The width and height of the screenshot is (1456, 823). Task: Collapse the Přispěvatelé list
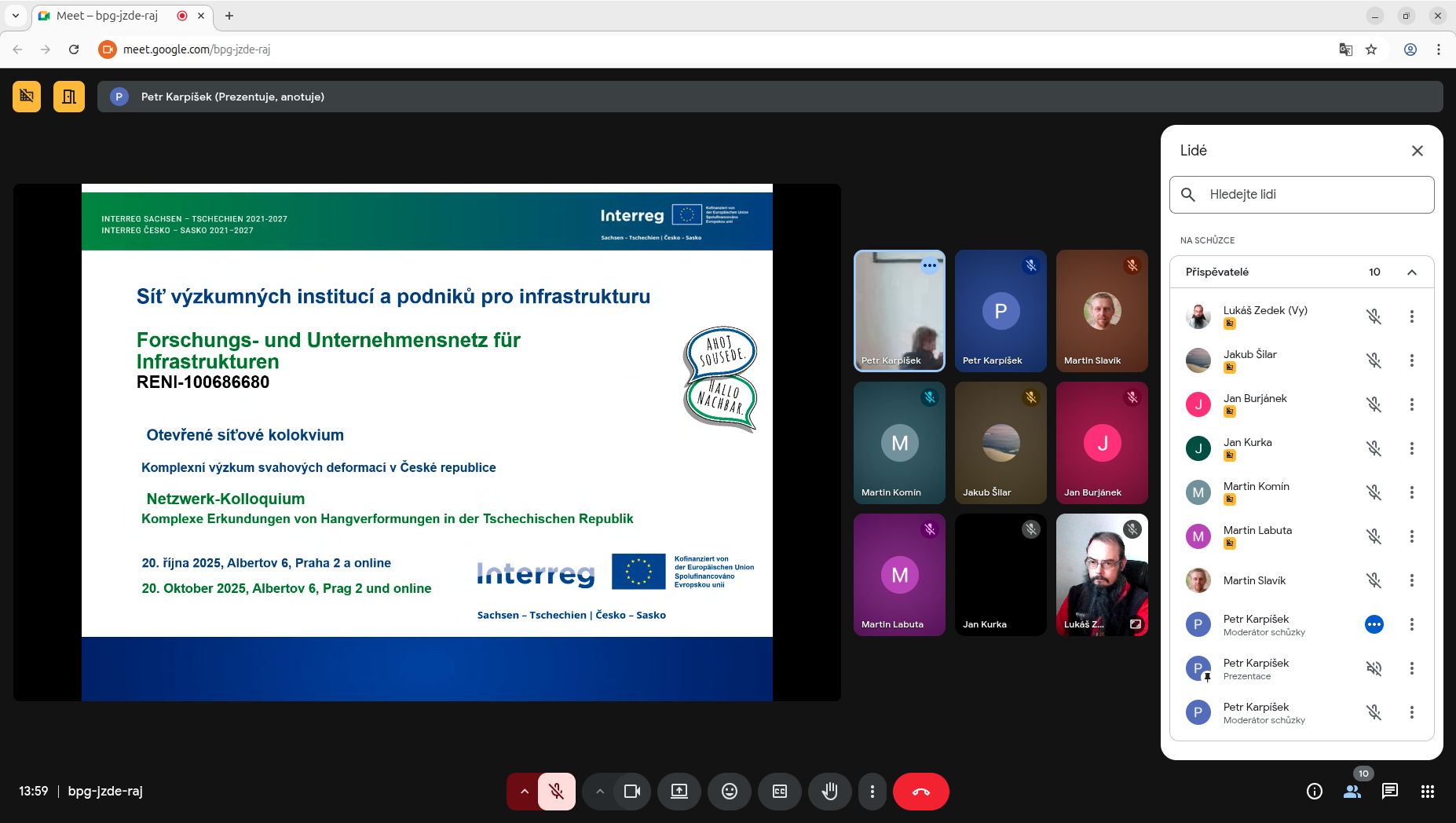(x=1411, y=273)
